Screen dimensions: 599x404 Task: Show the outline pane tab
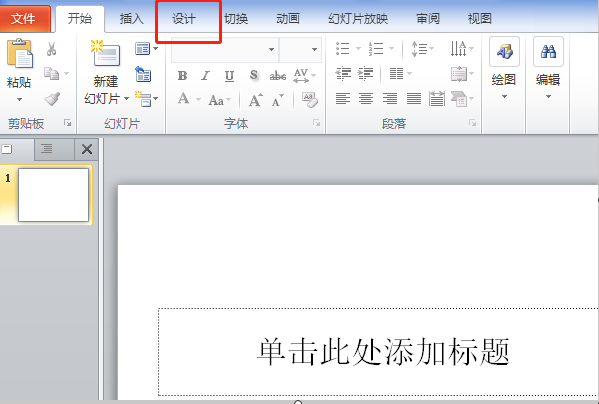click(54, 149)
